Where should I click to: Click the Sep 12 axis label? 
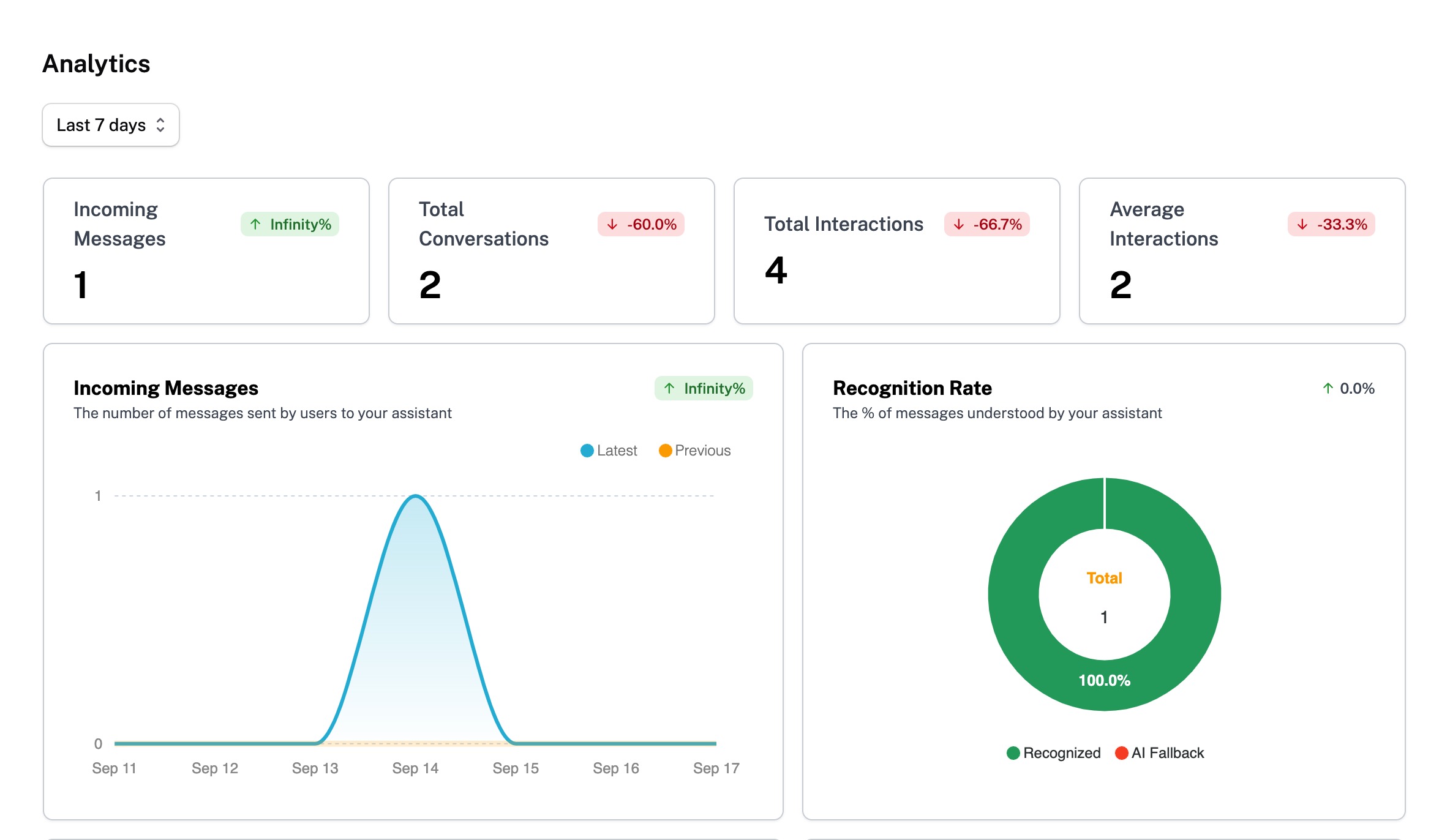[x=215, y=768]
